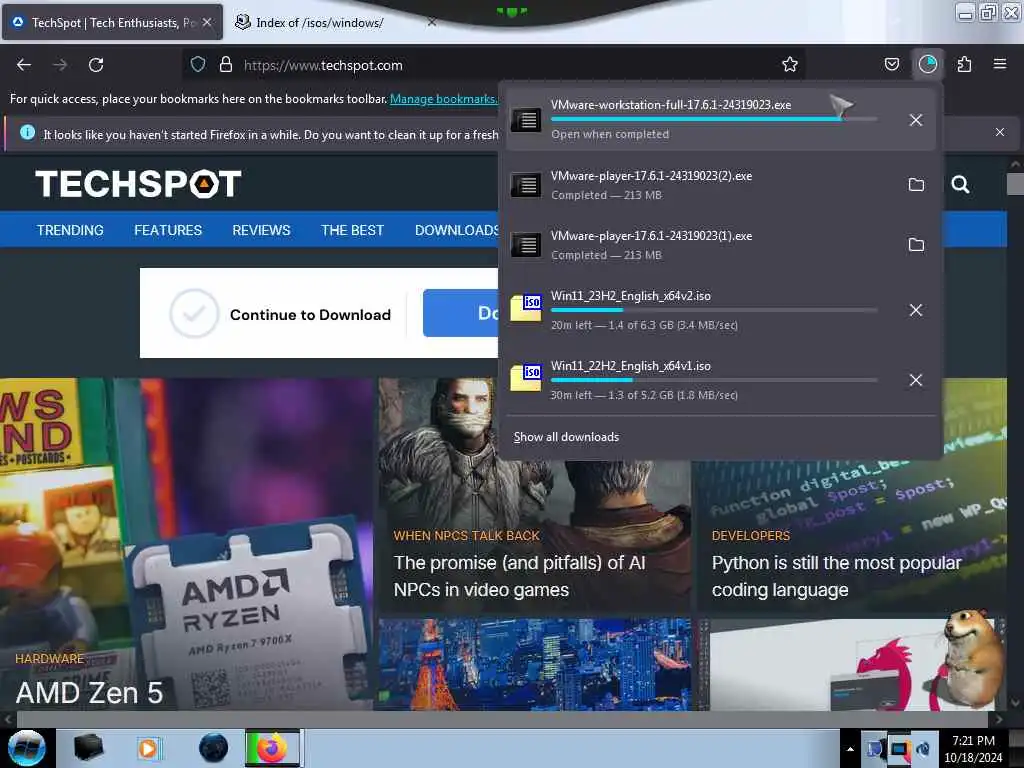Click the blue download button in ad
Viewport: 1024px width, 768px height.
coord(460,313)
